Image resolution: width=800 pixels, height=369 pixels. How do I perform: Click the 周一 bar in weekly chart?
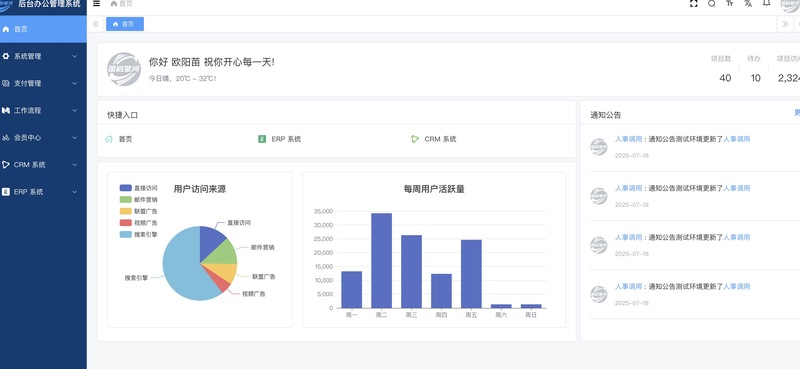pos(352,289)
